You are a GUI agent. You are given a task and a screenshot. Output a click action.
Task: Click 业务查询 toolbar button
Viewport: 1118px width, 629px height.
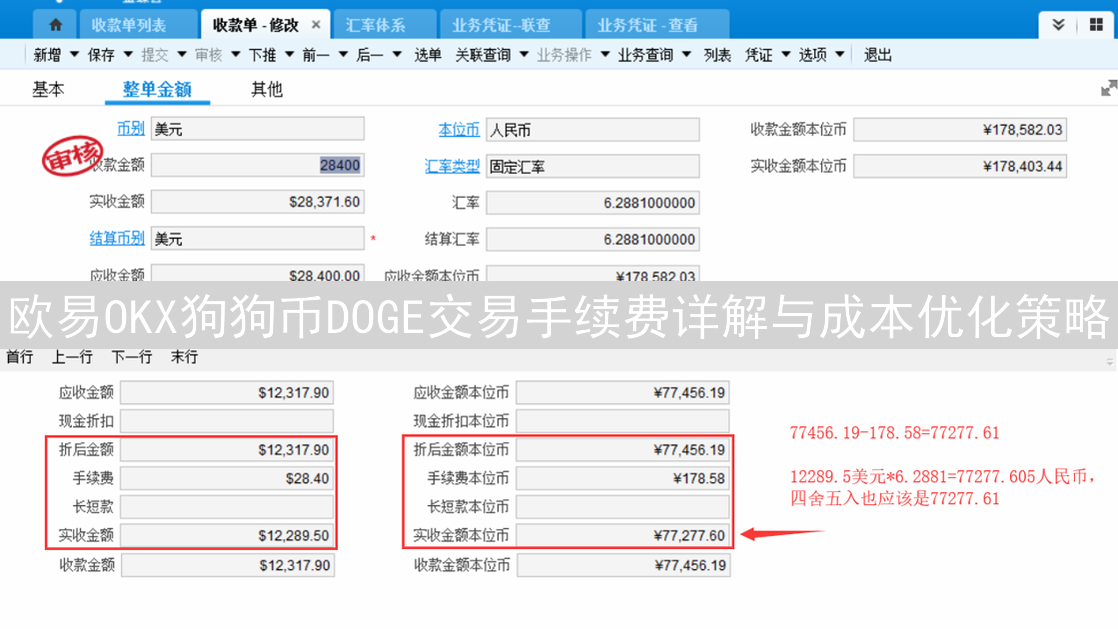tap(645, 55)
